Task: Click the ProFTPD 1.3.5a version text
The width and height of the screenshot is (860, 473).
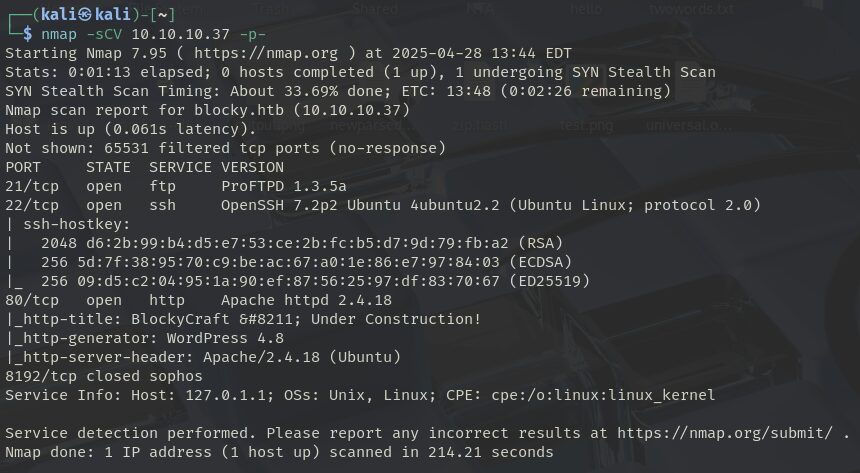Action: tap(284, 186)
